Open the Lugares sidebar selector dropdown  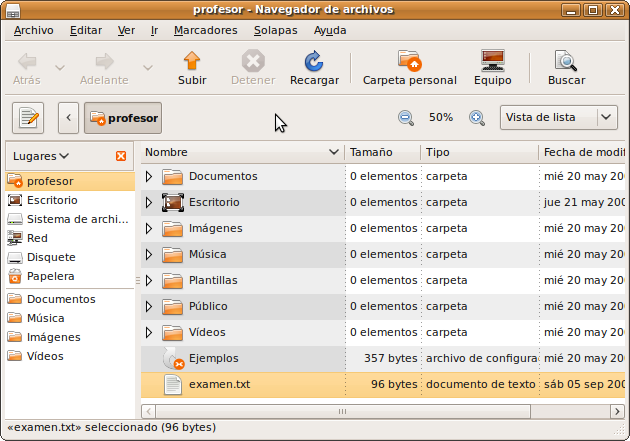pos(41,156)
